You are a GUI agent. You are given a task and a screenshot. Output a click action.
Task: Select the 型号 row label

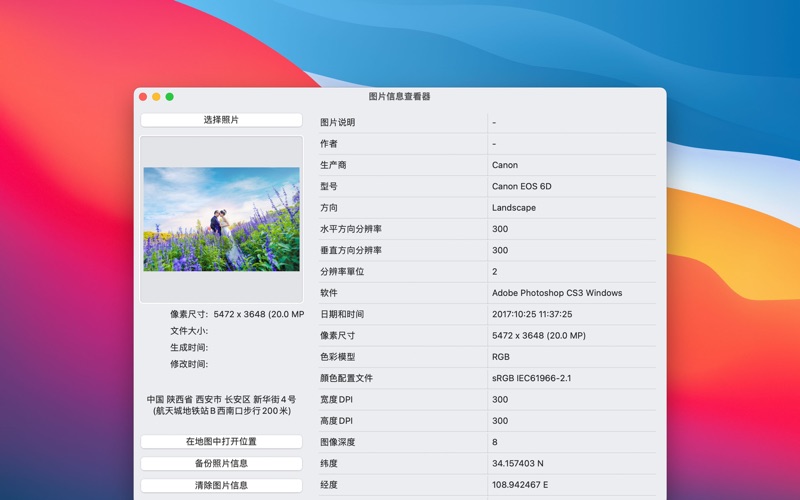pyautogui.click(x=329, y=186)
